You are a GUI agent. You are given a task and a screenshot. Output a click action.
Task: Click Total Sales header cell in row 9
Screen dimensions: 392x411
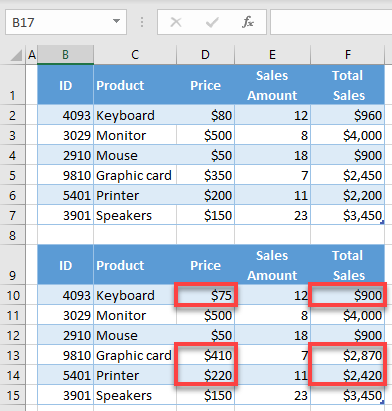click(x=348, y=265)
